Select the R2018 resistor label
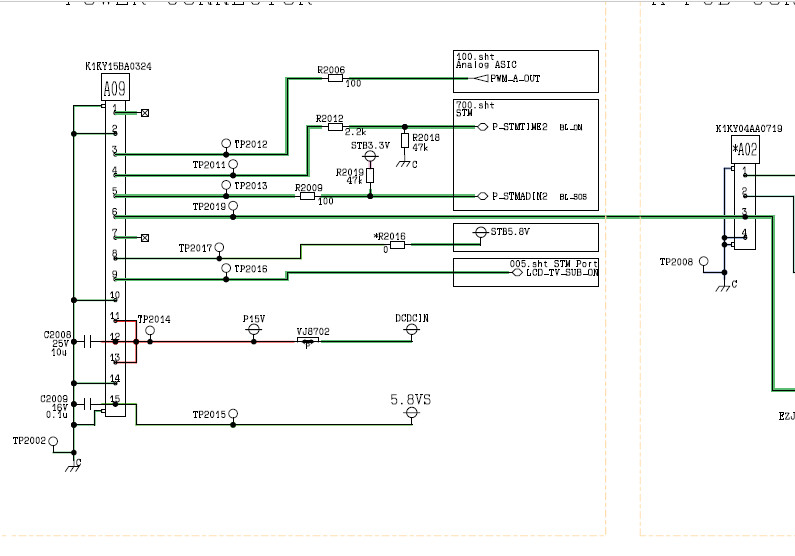 click(x=426, y=138)
